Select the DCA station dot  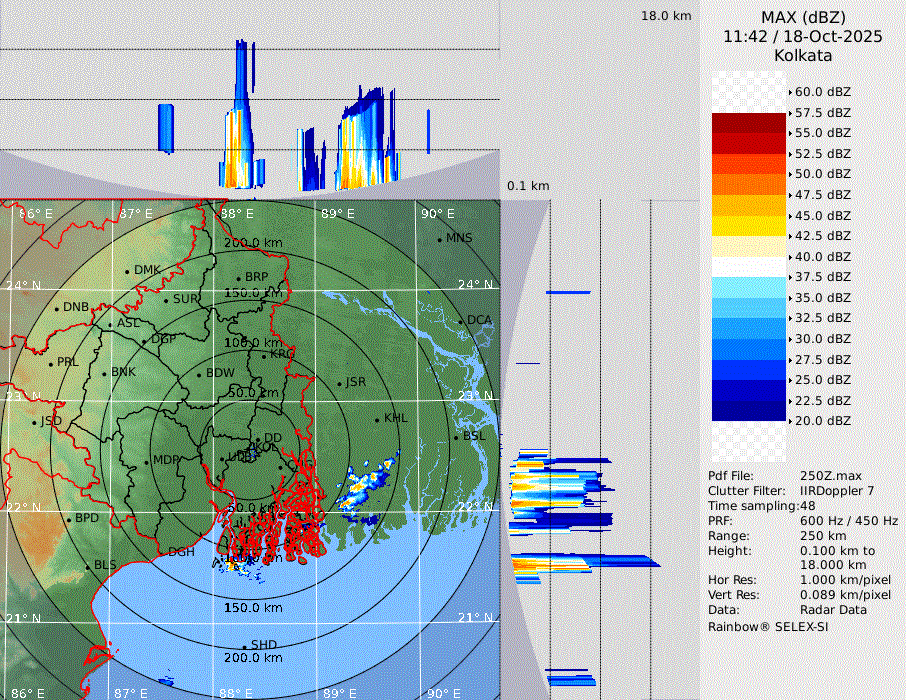(x=461, y=321)
